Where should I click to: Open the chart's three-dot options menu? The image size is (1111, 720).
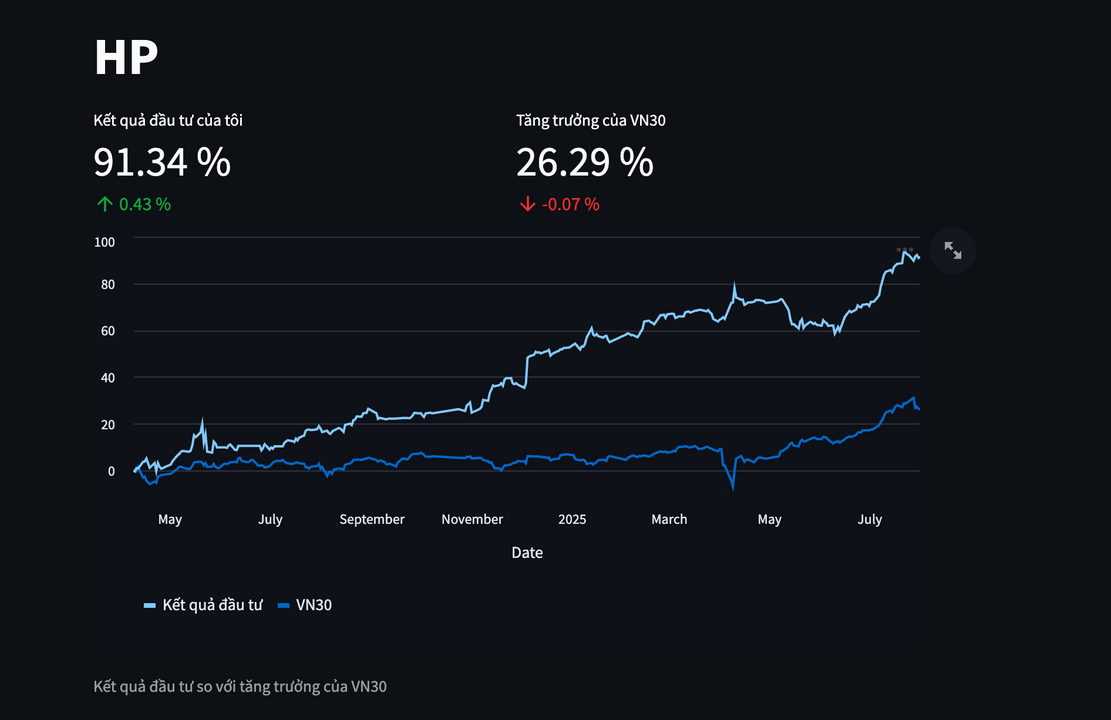pos(904,249)
